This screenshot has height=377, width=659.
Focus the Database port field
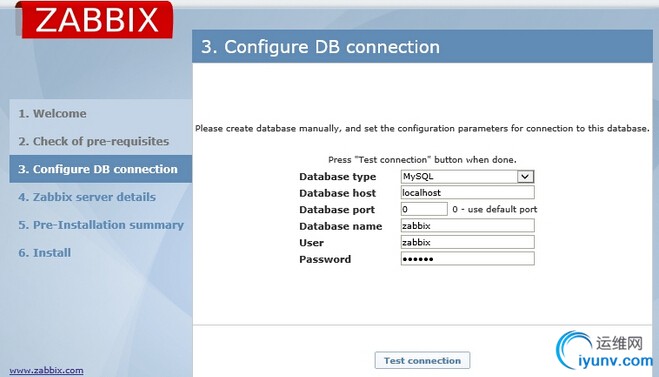click(x=424, y=209)
